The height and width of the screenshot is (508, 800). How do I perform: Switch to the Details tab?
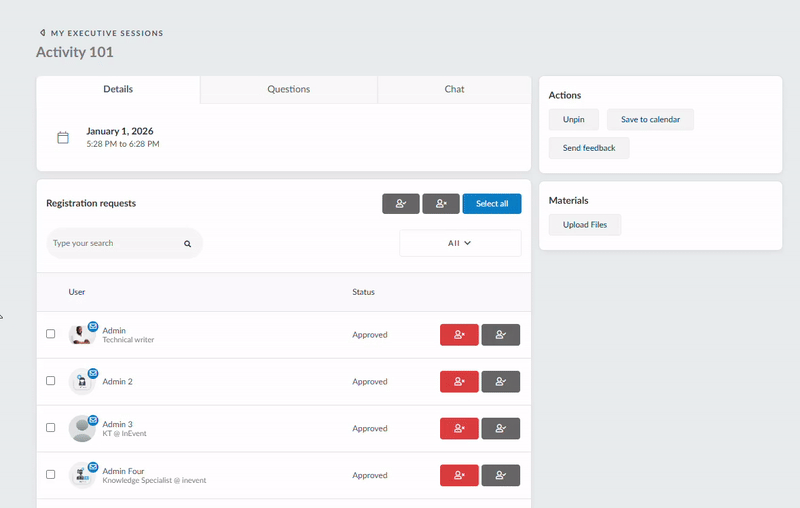pyautogui.click(x=118, y=89)
